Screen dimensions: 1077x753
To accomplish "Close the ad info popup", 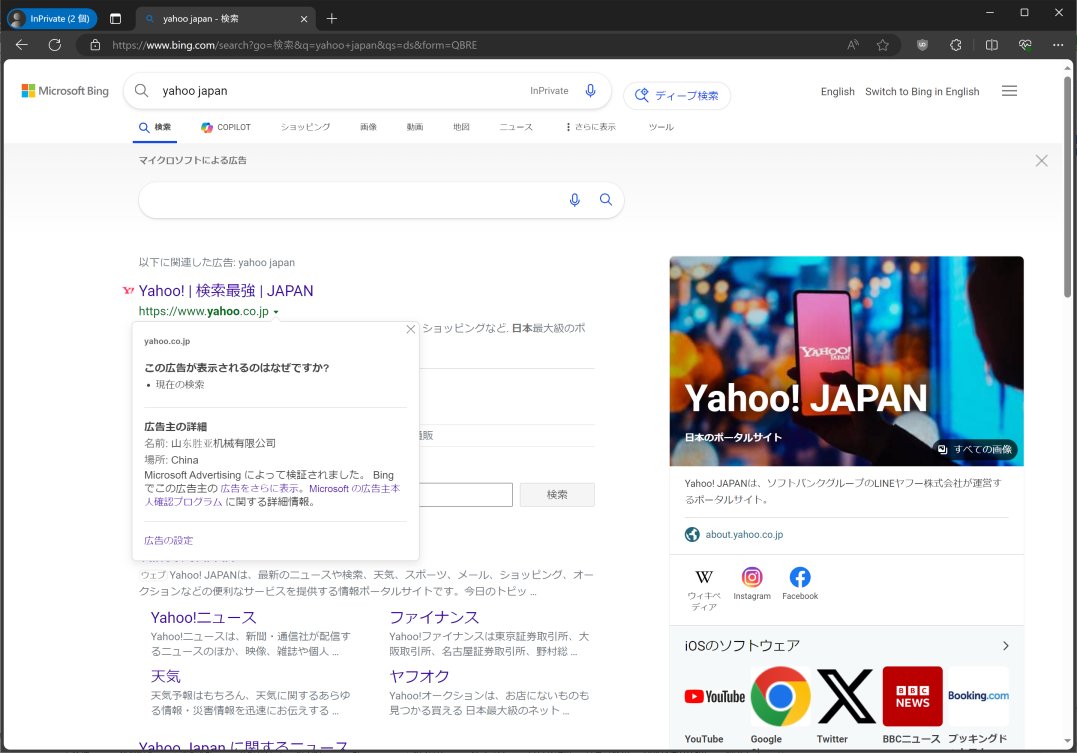I will [411, 329].
